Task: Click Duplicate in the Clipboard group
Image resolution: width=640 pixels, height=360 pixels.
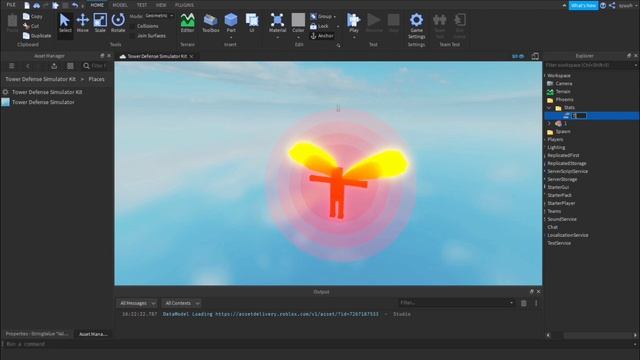Action: 37,36
